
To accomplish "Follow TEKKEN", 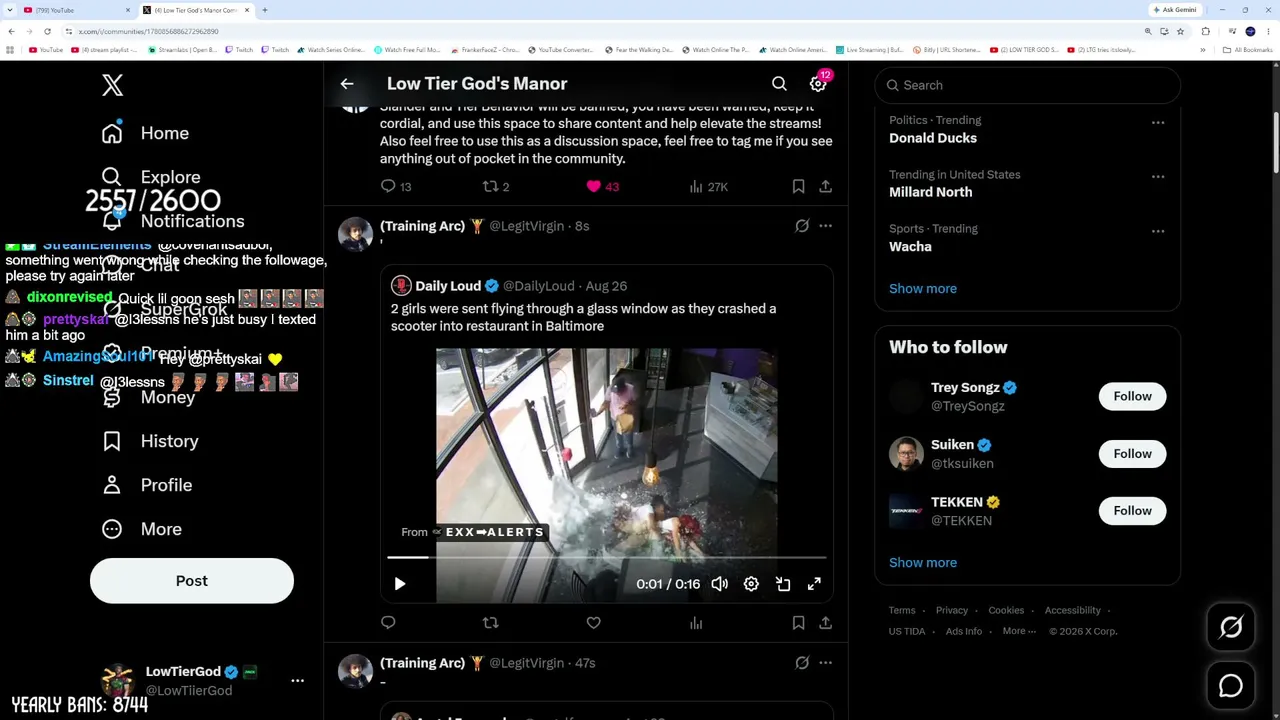I will [1133, 510].
